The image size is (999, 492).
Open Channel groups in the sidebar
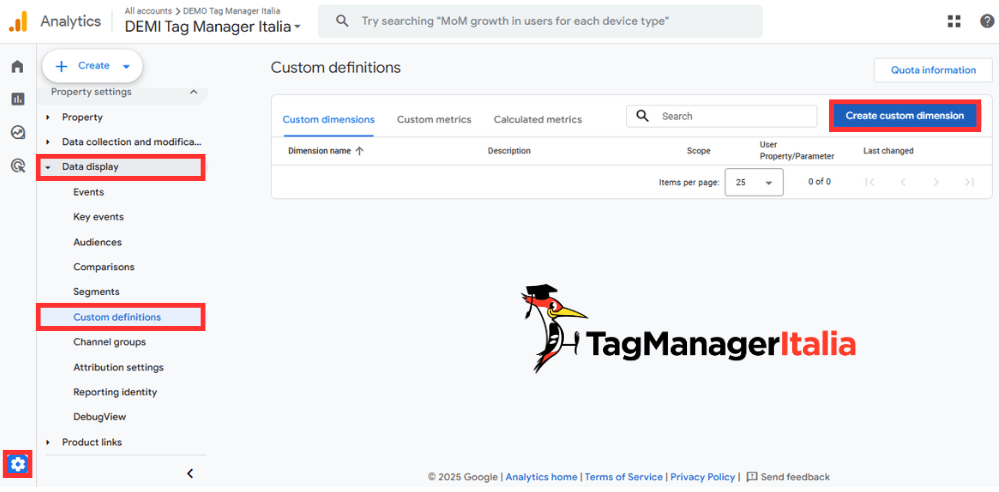[x=110, y=342]
